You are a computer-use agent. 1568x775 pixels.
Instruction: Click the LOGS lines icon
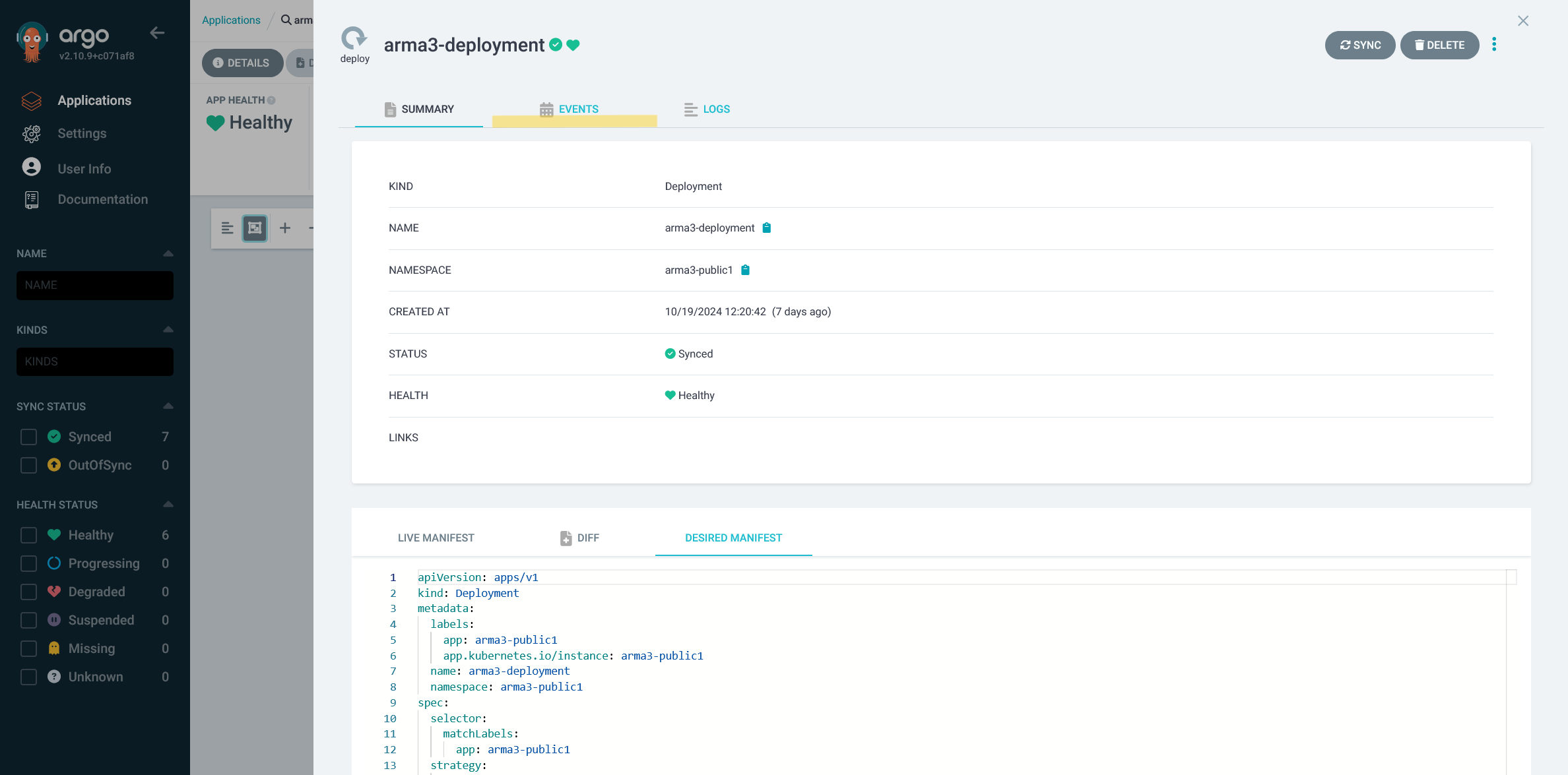[x=690, y=109]
